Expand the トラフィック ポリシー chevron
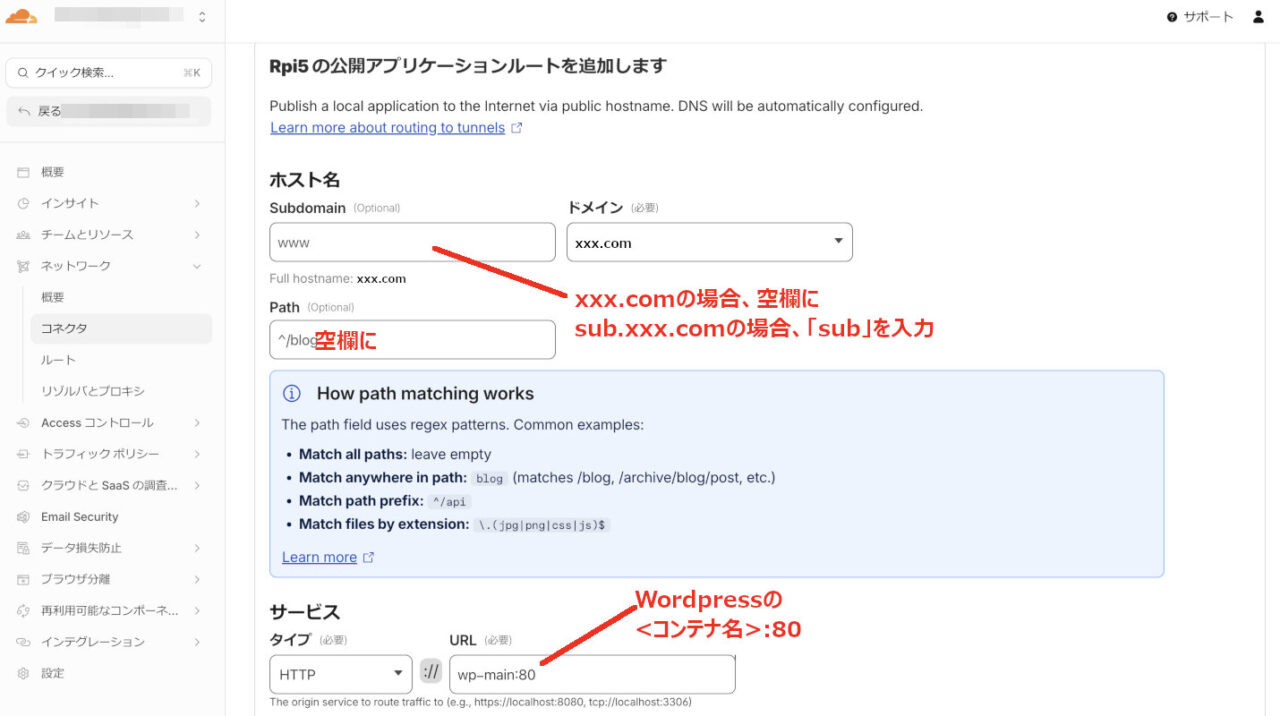The width and height of the screenshot is (1280, 716). 197,454
